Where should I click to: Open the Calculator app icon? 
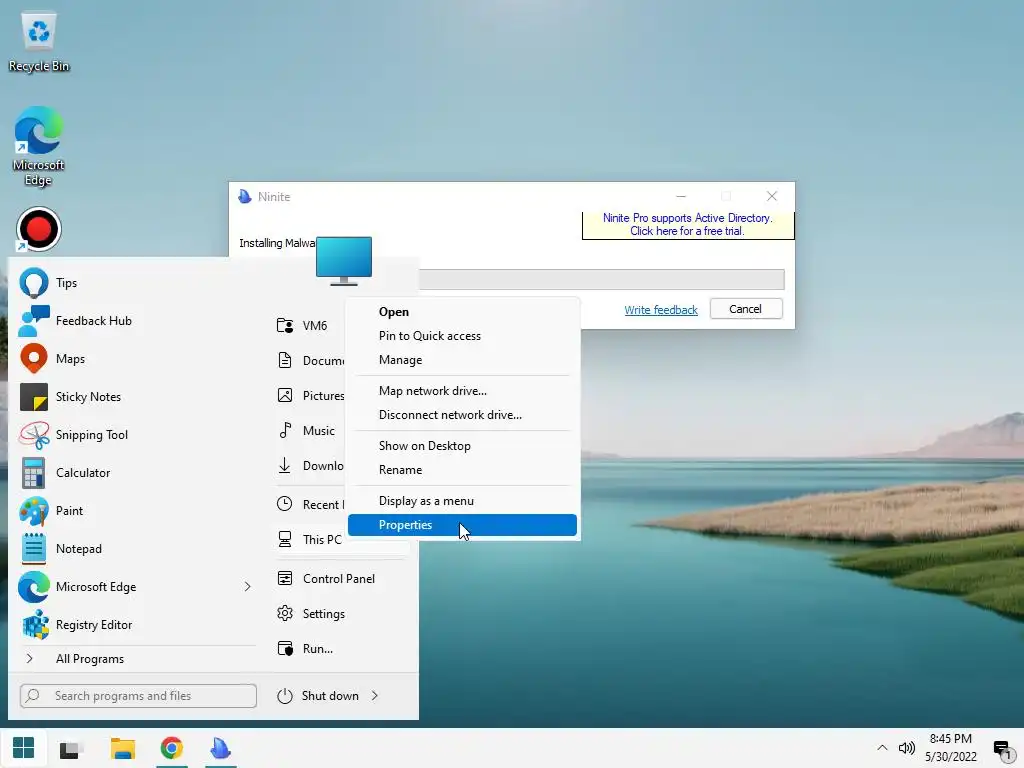[33, 473]
